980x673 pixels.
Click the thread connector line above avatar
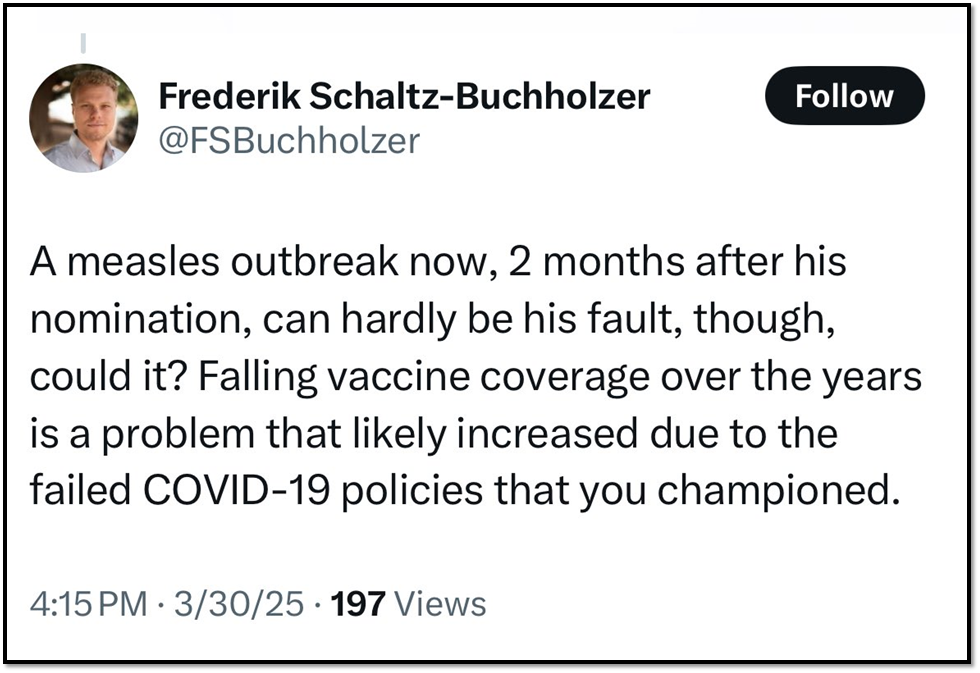tap(83, 42)
